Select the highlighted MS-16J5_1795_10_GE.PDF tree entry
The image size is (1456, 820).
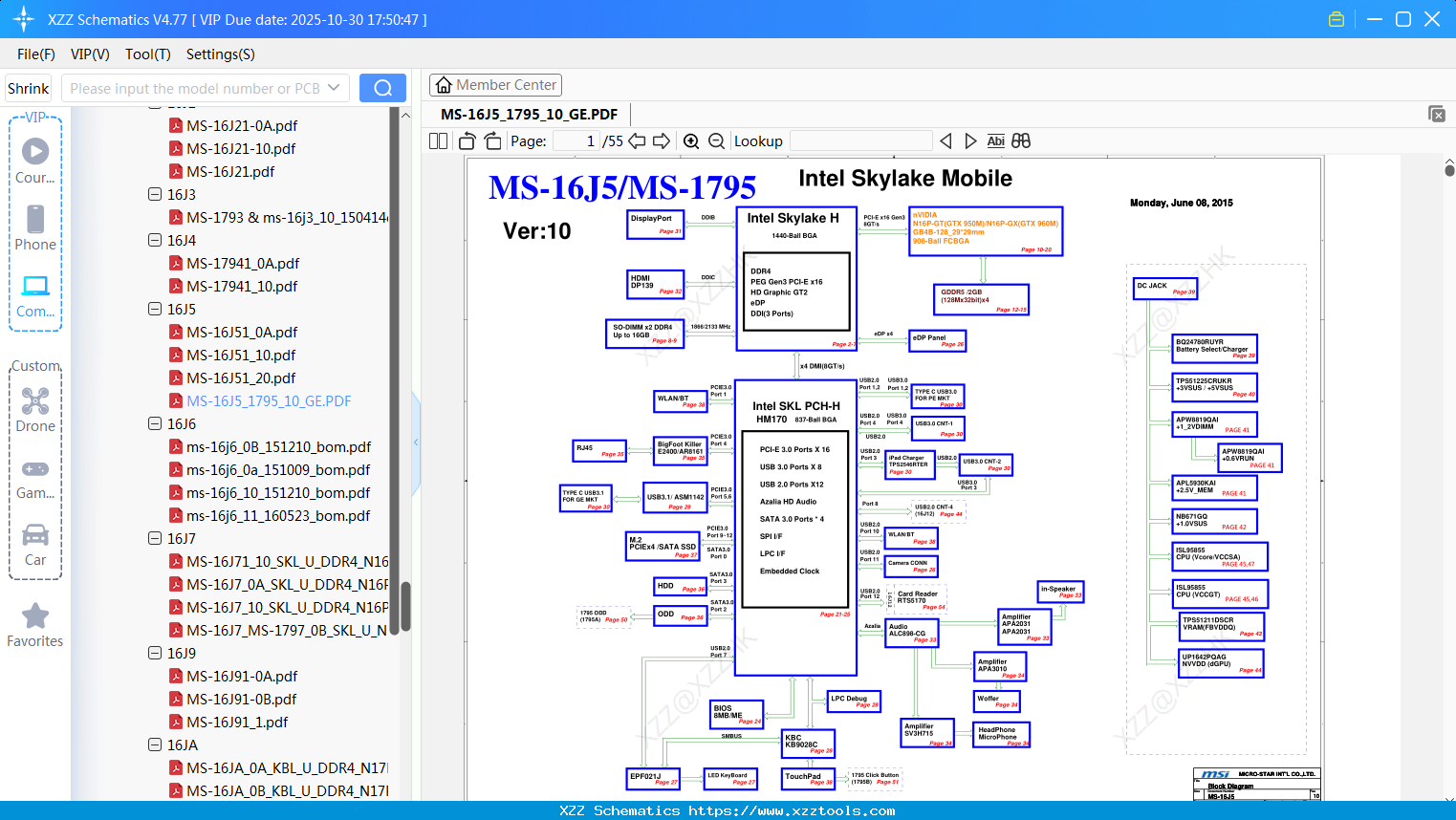[x=269, y=401]
